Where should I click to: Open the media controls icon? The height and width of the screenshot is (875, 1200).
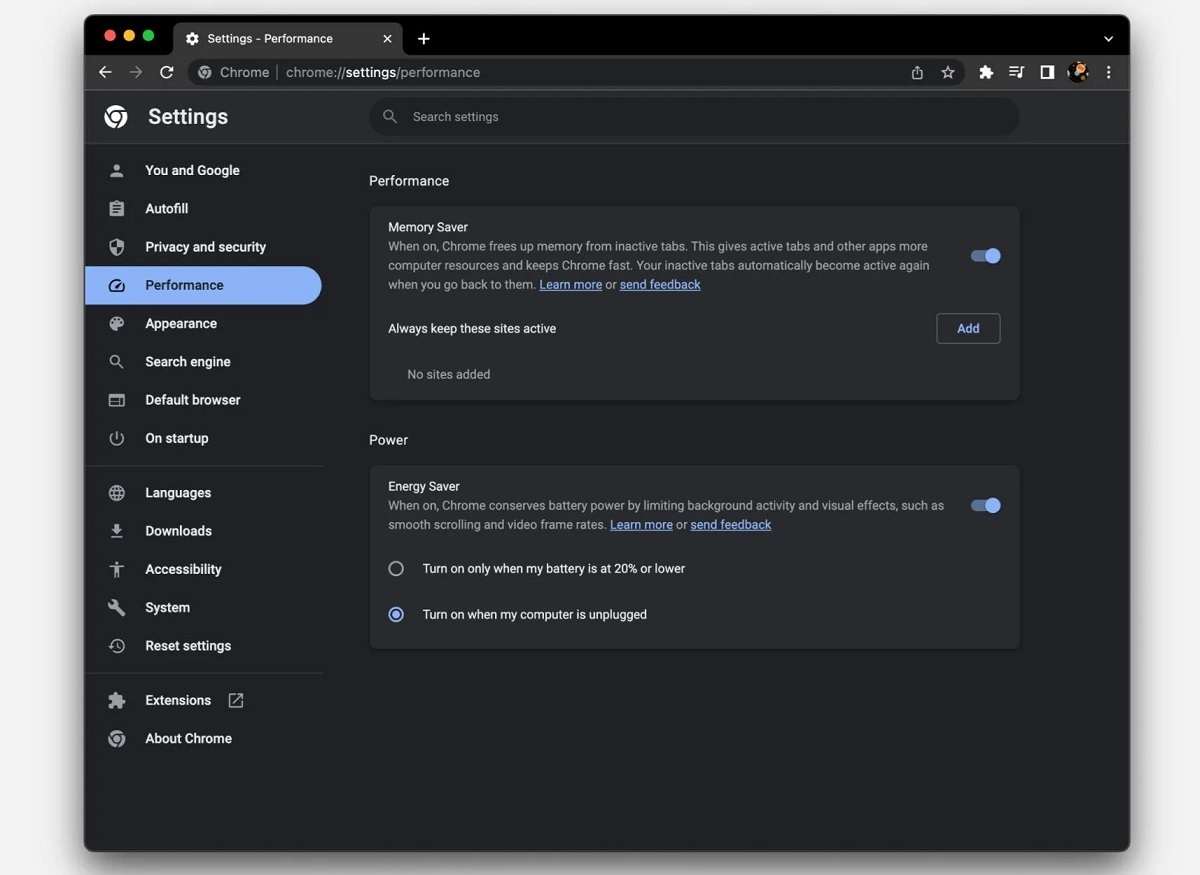(1016, 72)
